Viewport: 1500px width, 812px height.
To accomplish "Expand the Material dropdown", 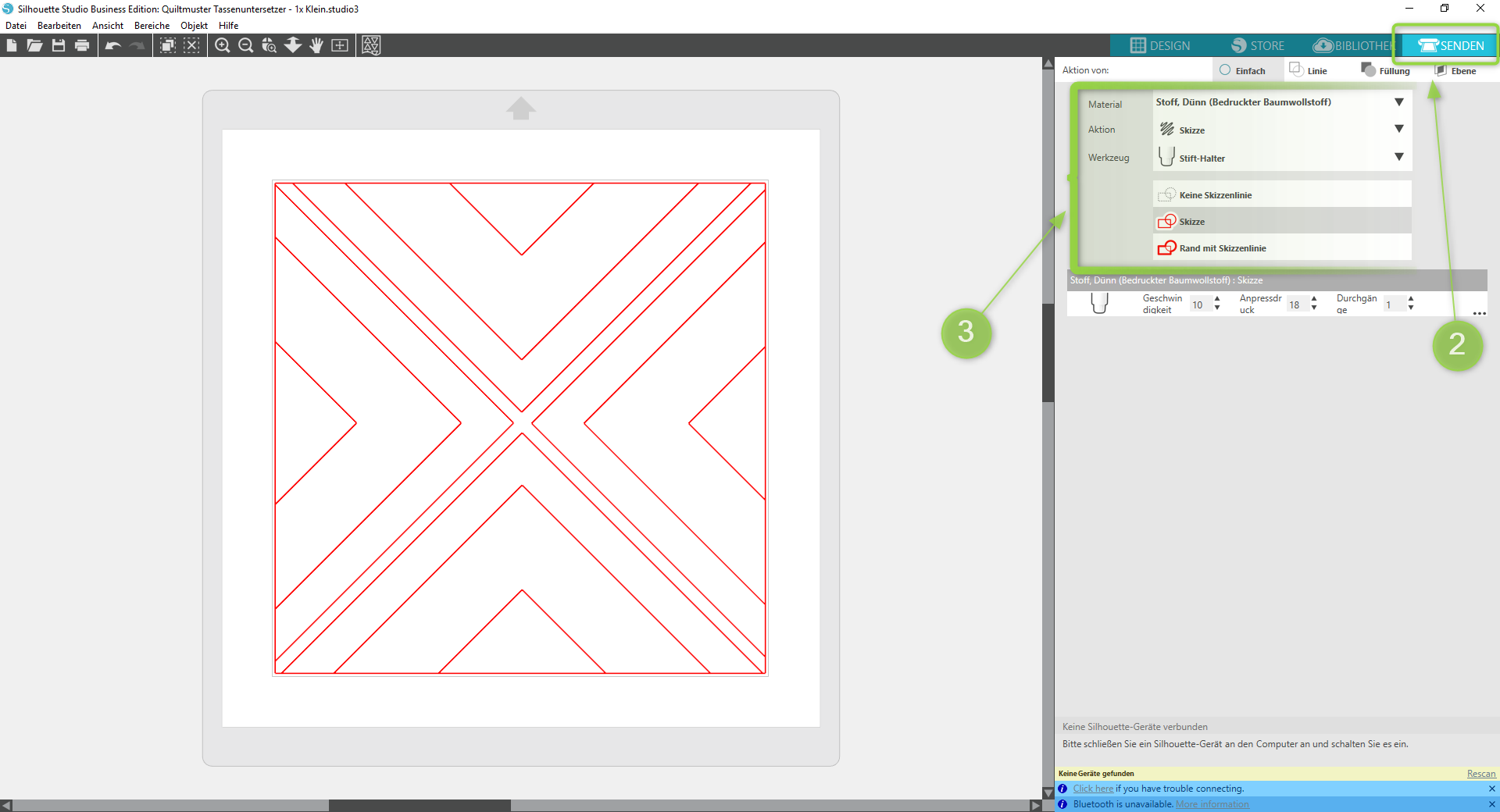I will (1398, 102).
